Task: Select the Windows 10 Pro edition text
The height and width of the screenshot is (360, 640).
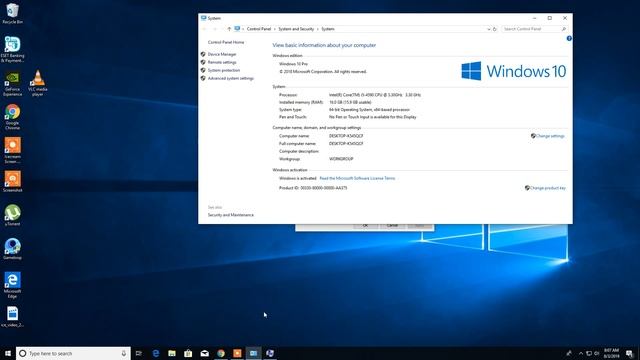Action: click(x=293, y=64)
